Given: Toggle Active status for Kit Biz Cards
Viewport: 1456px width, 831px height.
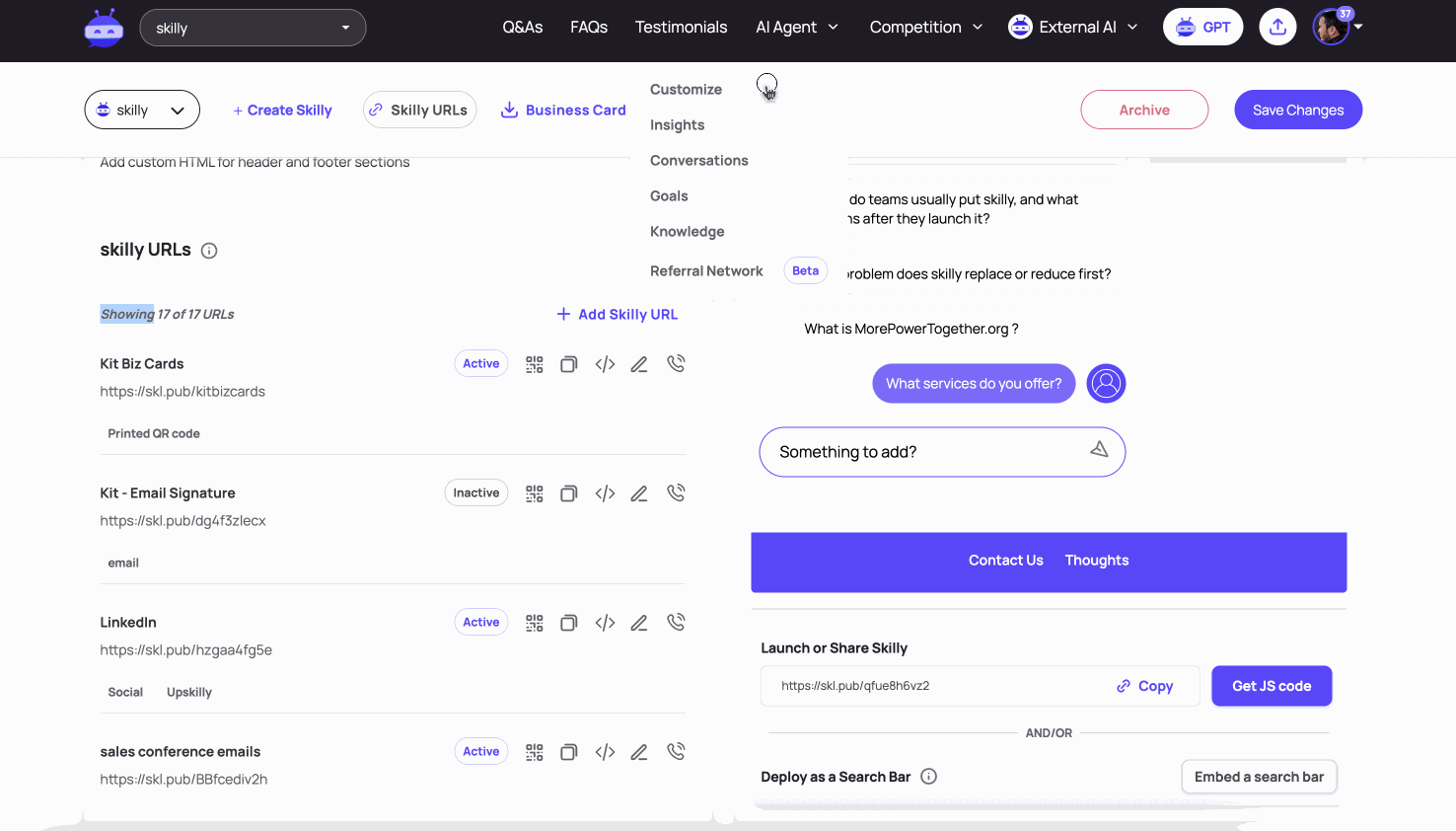Looking at the screenshot, I should [481, 363].
